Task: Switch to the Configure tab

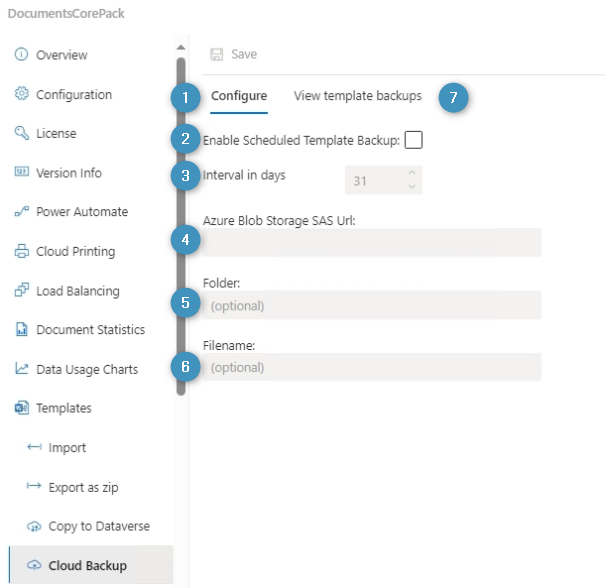Action: pyautogui.click(x=239, y=97)
